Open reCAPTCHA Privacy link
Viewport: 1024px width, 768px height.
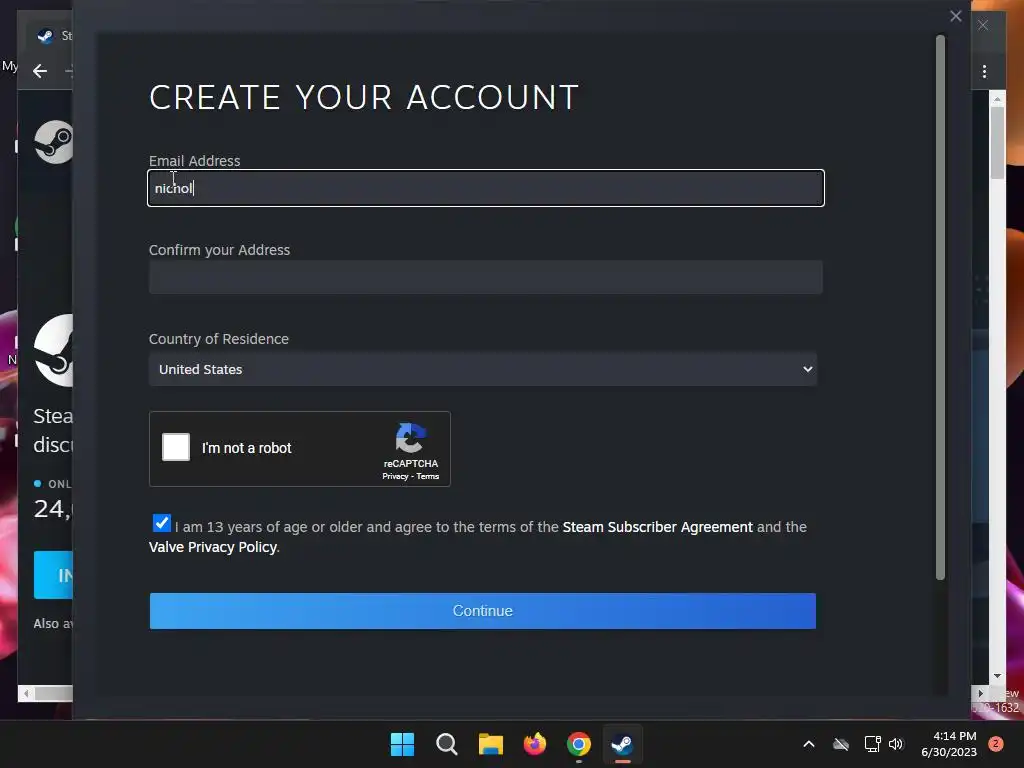(395, 477)
